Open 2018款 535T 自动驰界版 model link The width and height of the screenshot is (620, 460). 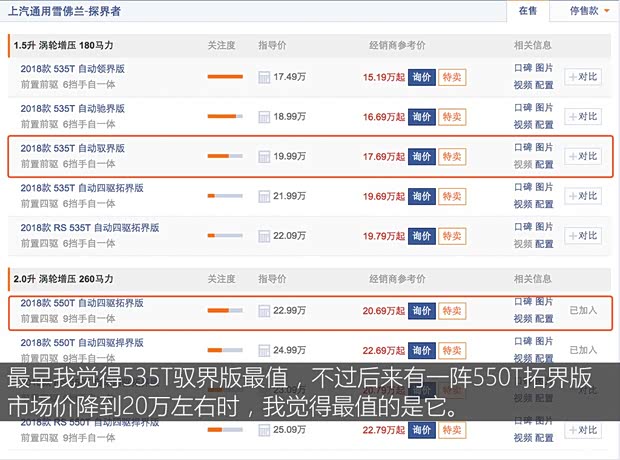click(73, 108)
